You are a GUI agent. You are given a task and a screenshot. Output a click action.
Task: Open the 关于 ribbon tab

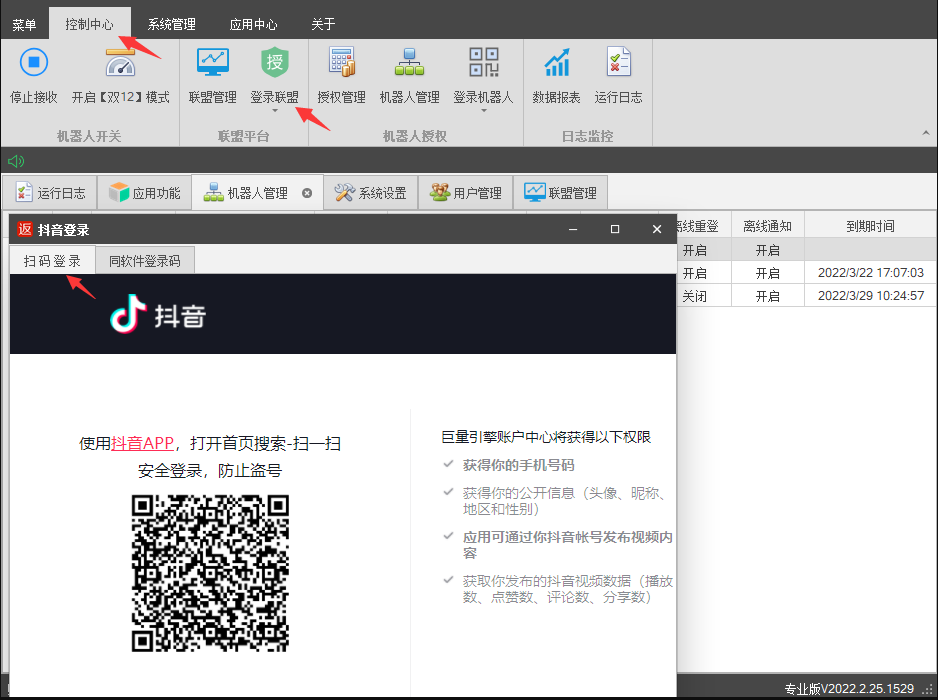coord(323,25)
